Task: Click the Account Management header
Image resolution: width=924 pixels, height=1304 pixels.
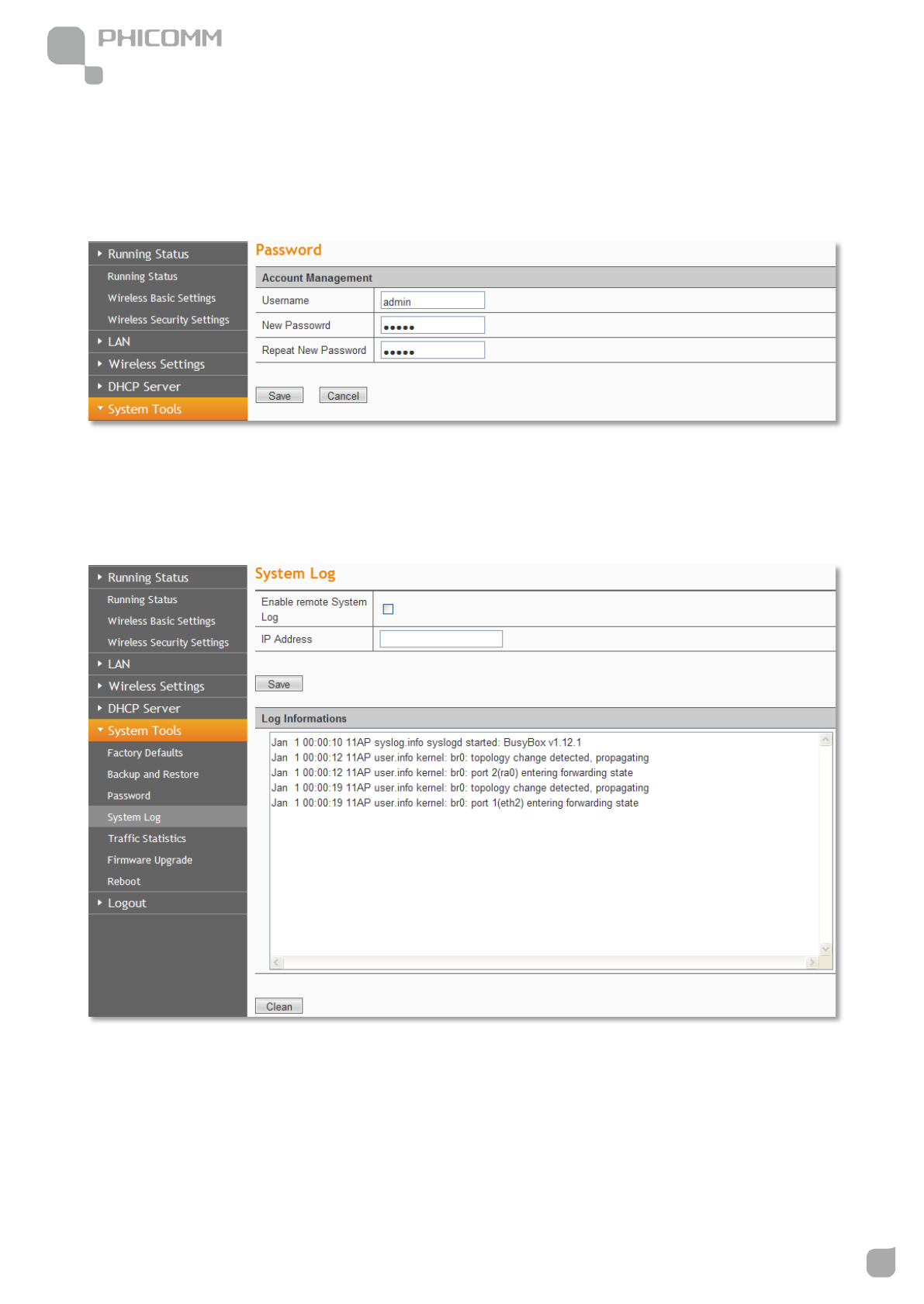Action: [x=545, y=278]
